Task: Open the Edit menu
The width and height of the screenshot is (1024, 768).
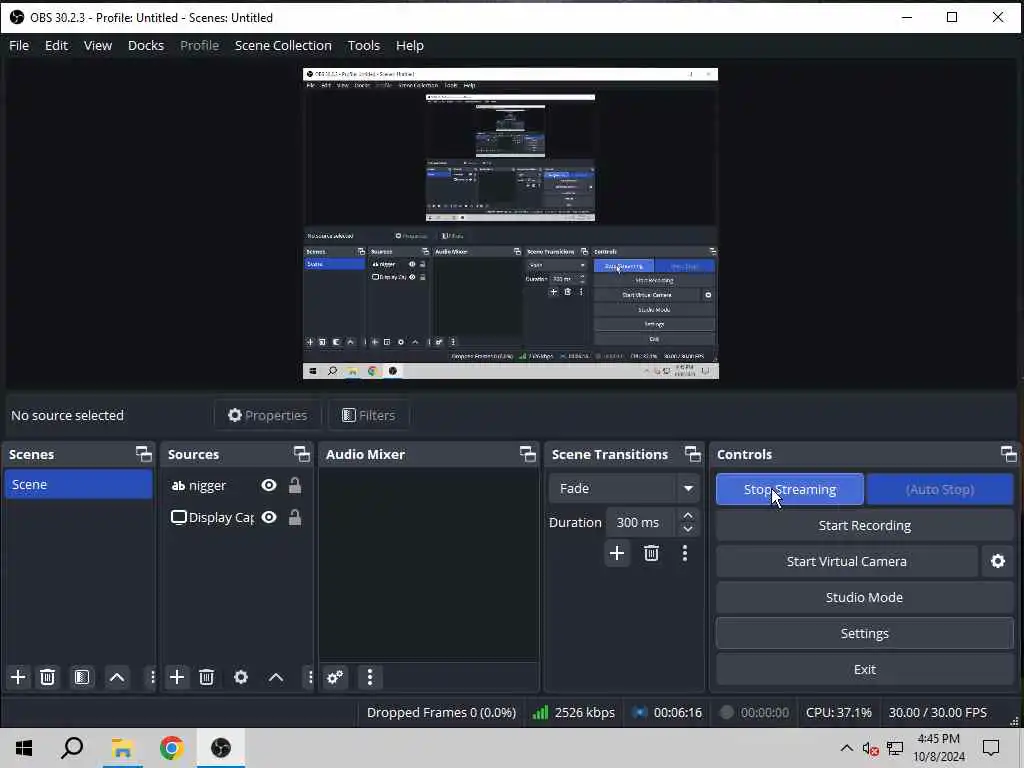Action: click(x=56, y=45)
